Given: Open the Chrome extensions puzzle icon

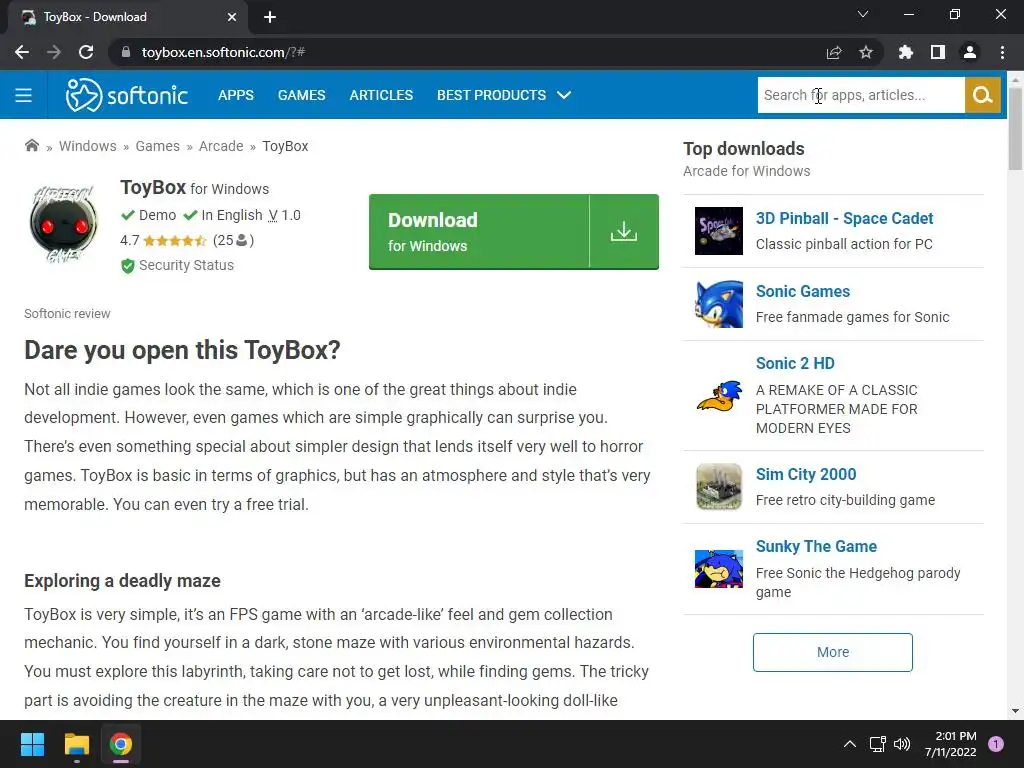Looking at the screenshot, I should point(906,52).
